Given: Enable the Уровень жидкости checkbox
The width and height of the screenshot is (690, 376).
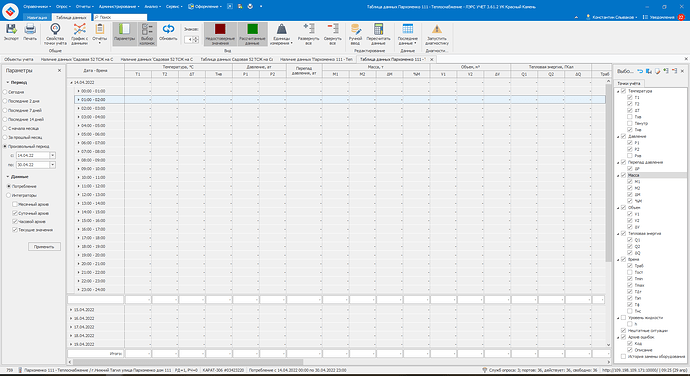Looking at the screenshot, I should pyautogui.click(x=623, y=317).
